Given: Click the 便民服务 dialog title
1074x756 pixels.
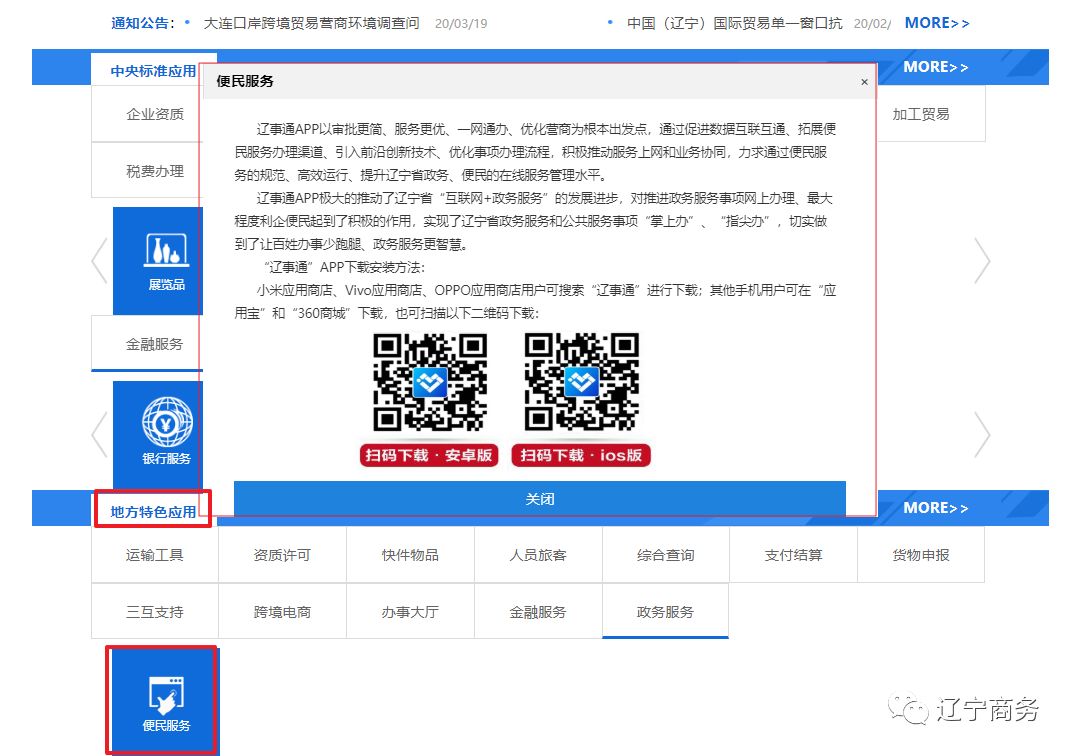Looking at the screenshot, I should point(245,81).
